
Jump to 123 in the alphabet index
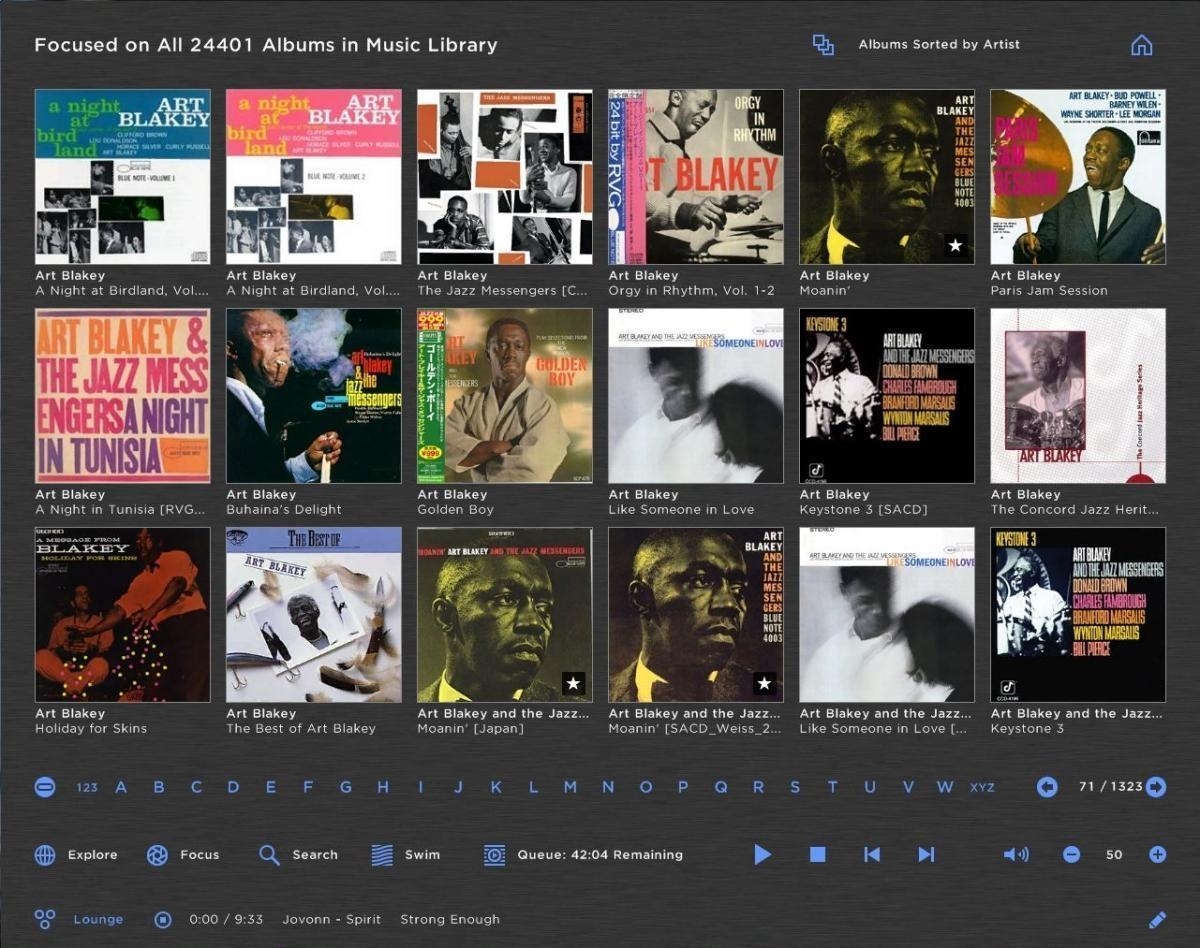[87, 787]
